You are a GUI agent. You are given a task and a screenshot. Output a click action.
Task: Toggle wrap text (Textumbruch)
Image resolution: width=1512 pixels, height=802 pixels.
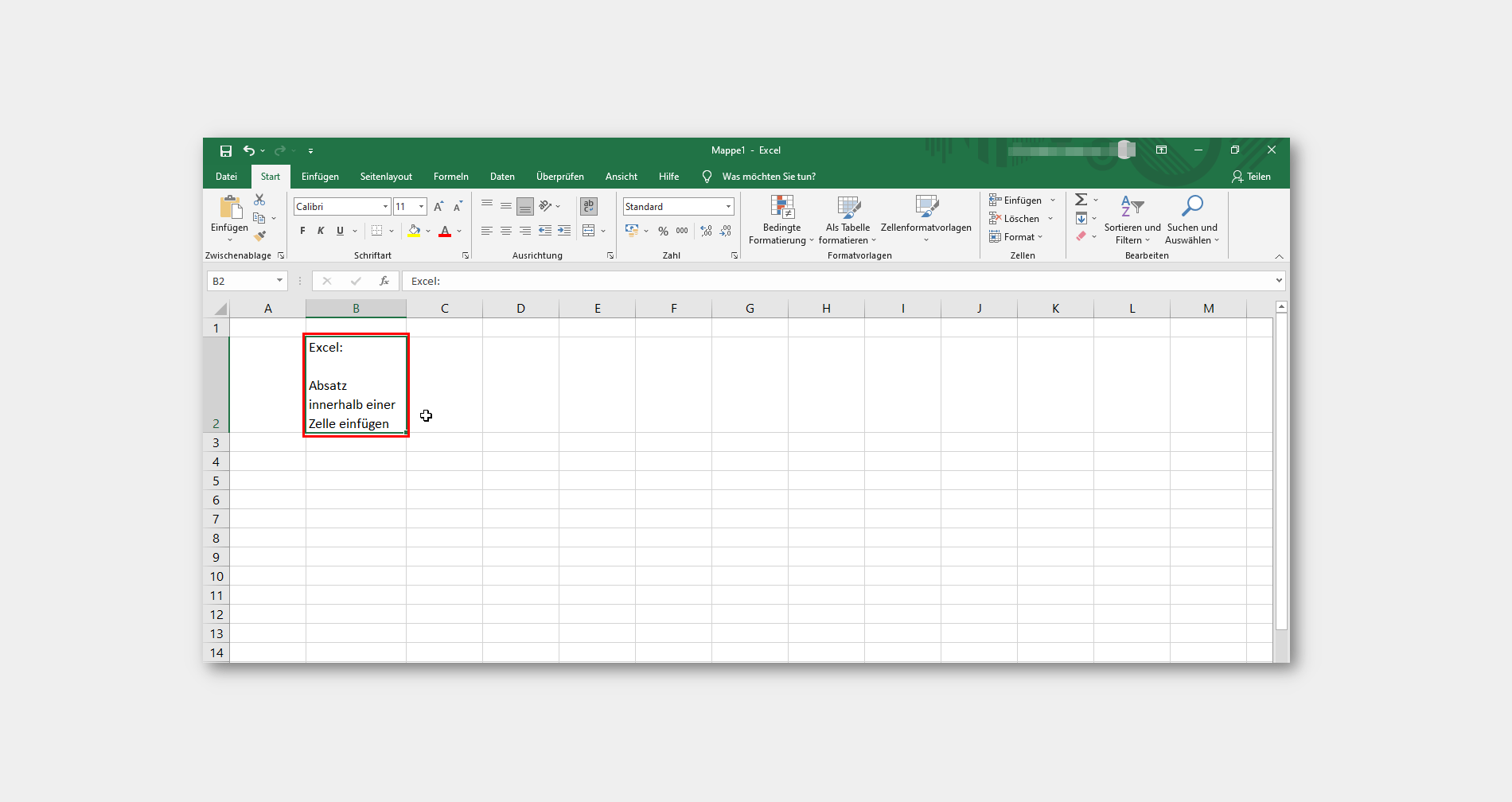(x=589, y=206)
